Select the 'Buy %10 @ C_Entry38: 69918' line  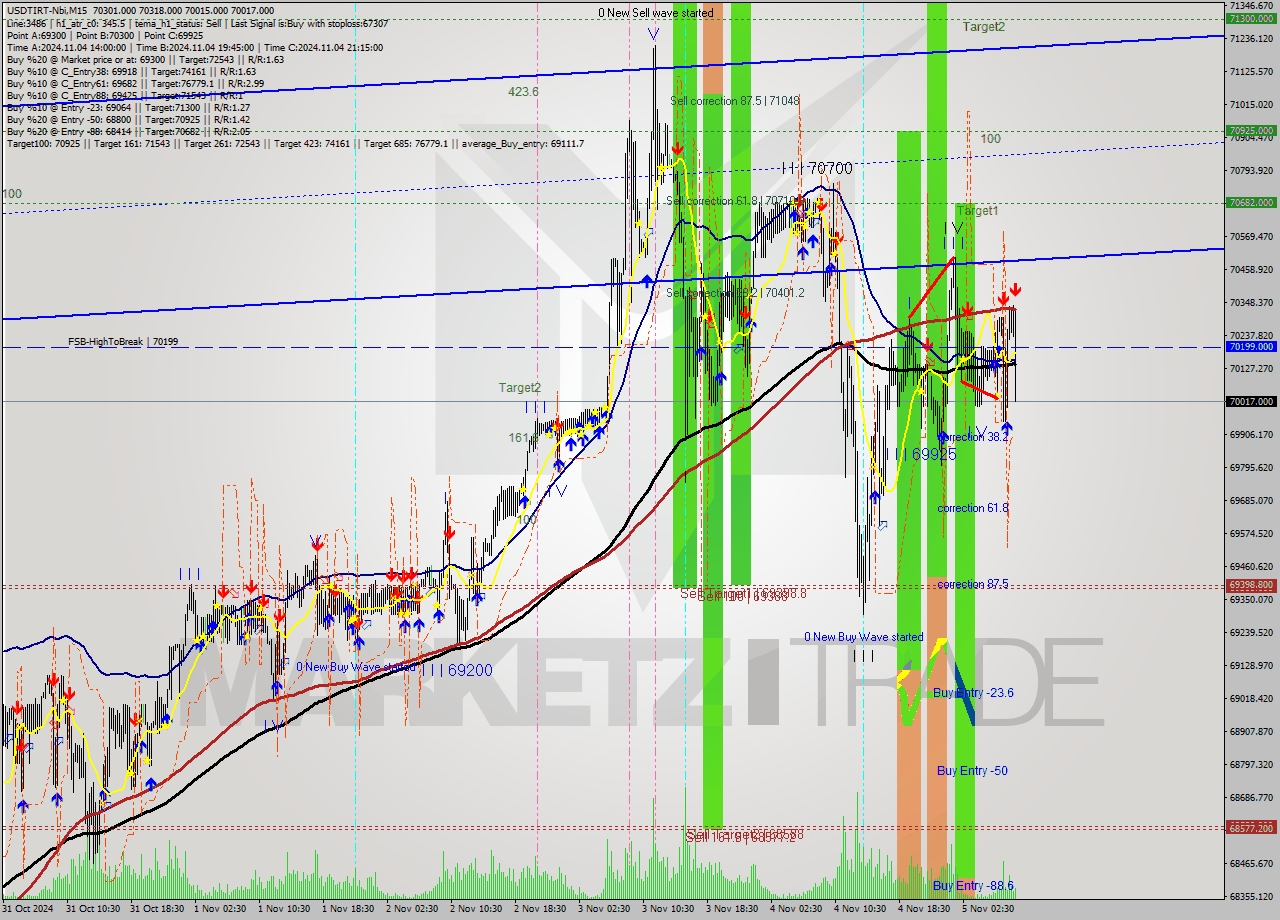tap(130, 71)
